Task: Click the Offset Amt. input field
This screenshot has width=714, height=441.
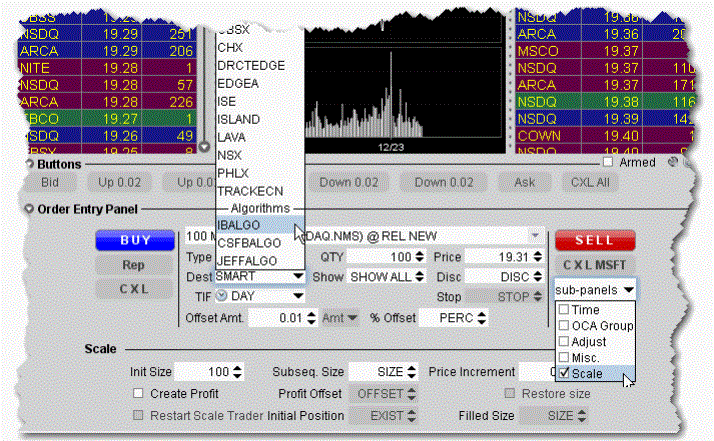Action: point(276,318)
